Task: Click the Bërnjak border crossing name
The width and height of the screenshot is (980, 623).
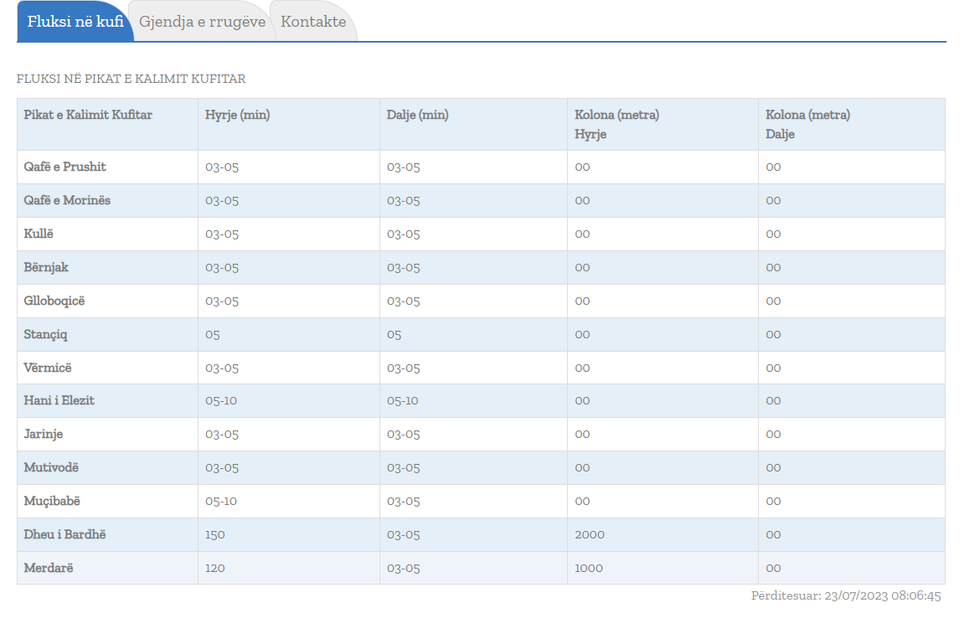Action: (46, 268)
